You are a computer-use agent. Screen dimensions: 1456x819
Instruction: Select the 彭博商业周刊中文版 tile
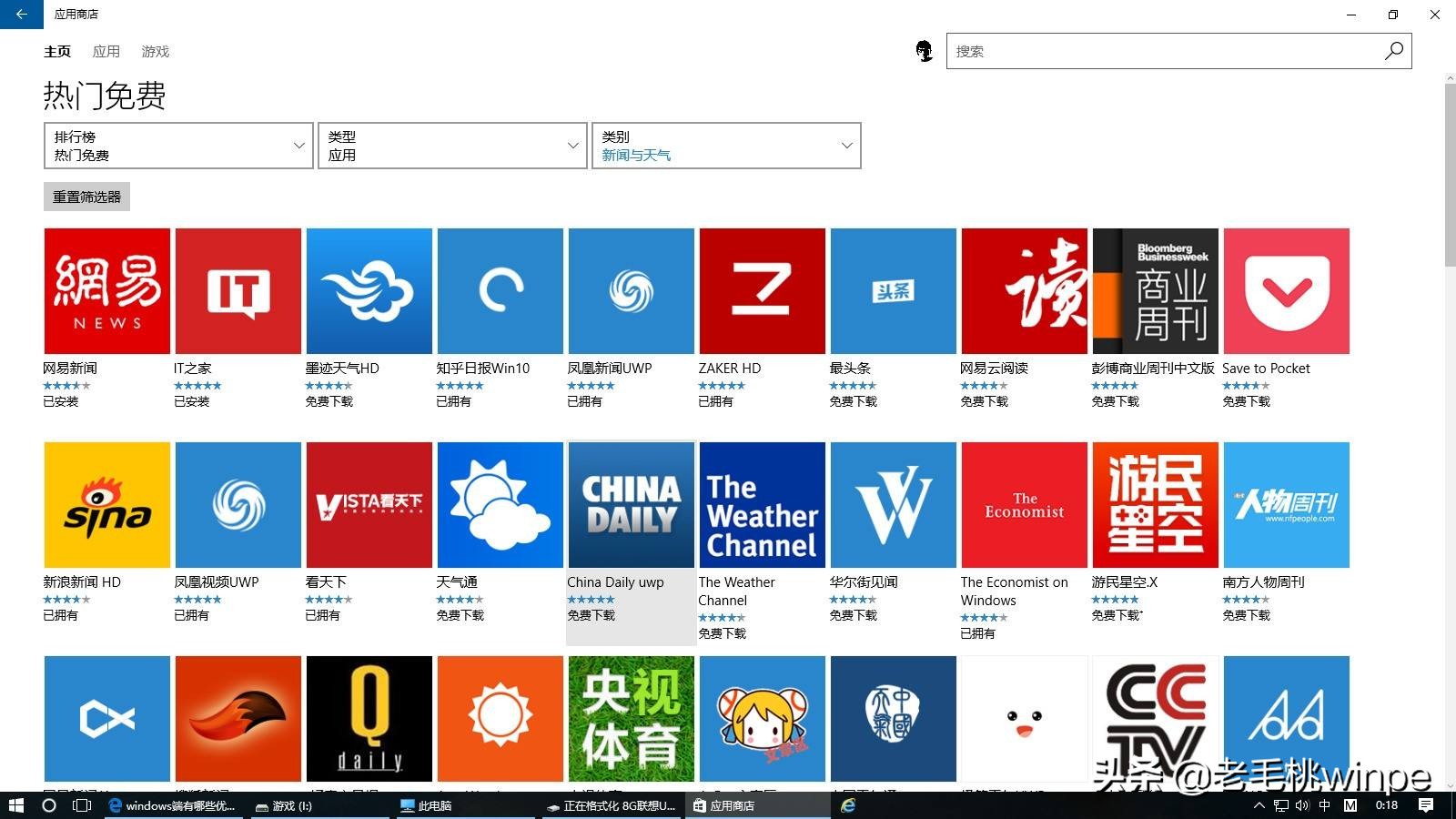click(x=1155, y=290)
